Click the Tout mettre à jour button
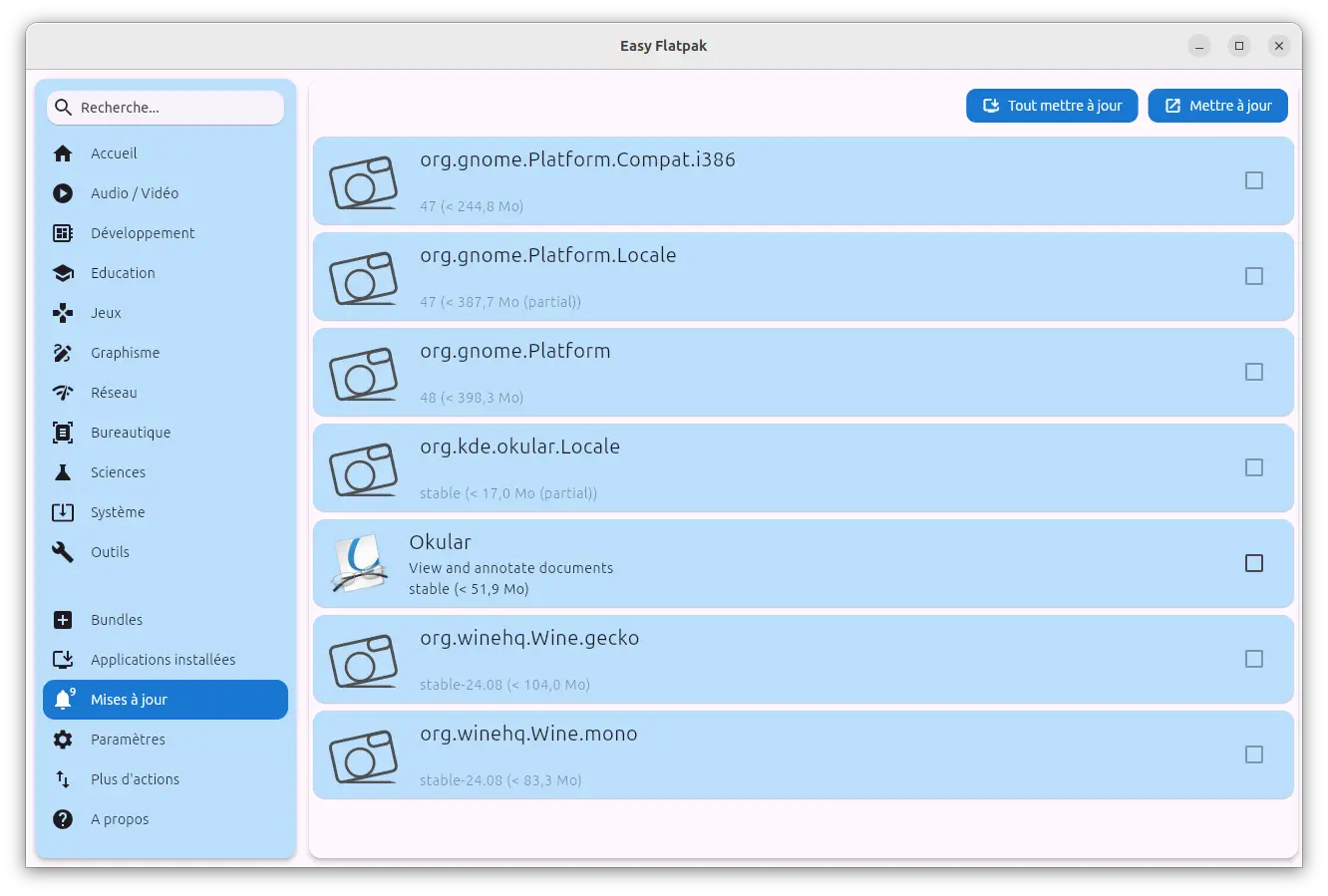This screenshot has width=1328, height=896. (1052, 106)
